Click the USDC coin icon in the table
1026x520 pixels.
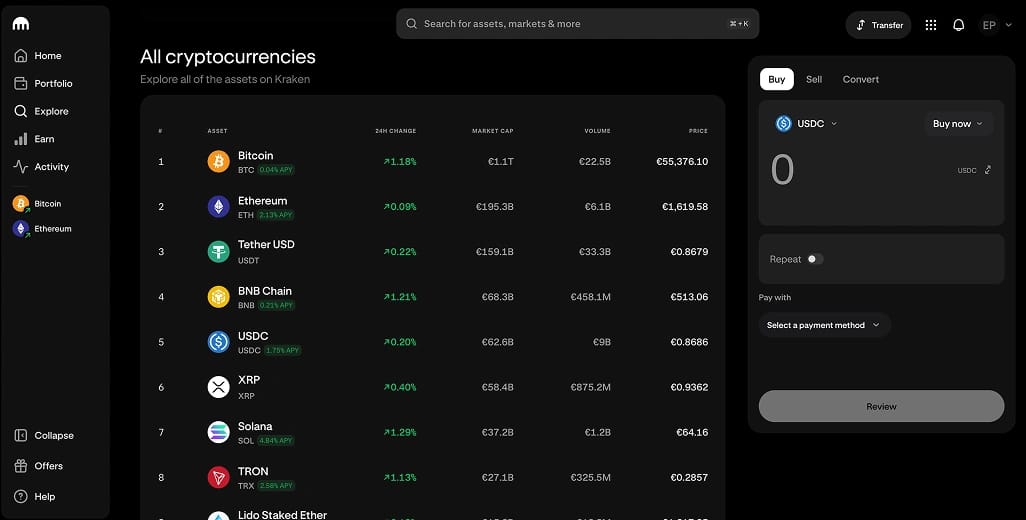pyautogui.click(x=219, y=342)
